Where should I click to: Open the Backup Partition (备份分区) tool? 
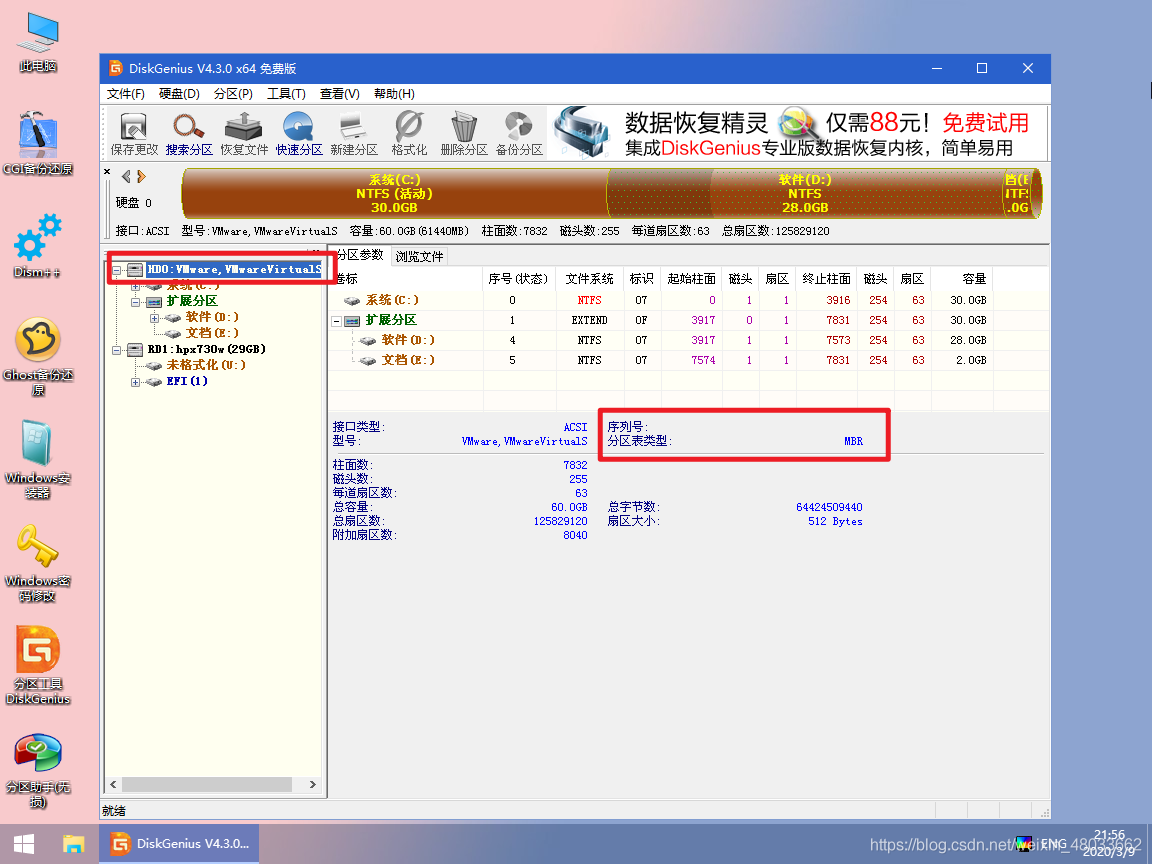click(519, 133)
